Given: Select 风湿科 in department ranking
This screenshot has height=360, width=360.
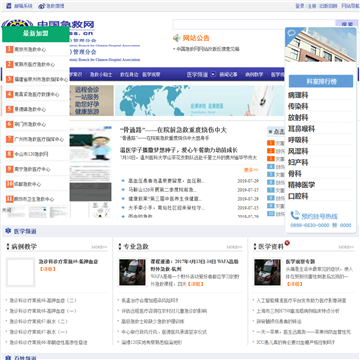Looking at the screenshot, I should [x=298, y=151].
